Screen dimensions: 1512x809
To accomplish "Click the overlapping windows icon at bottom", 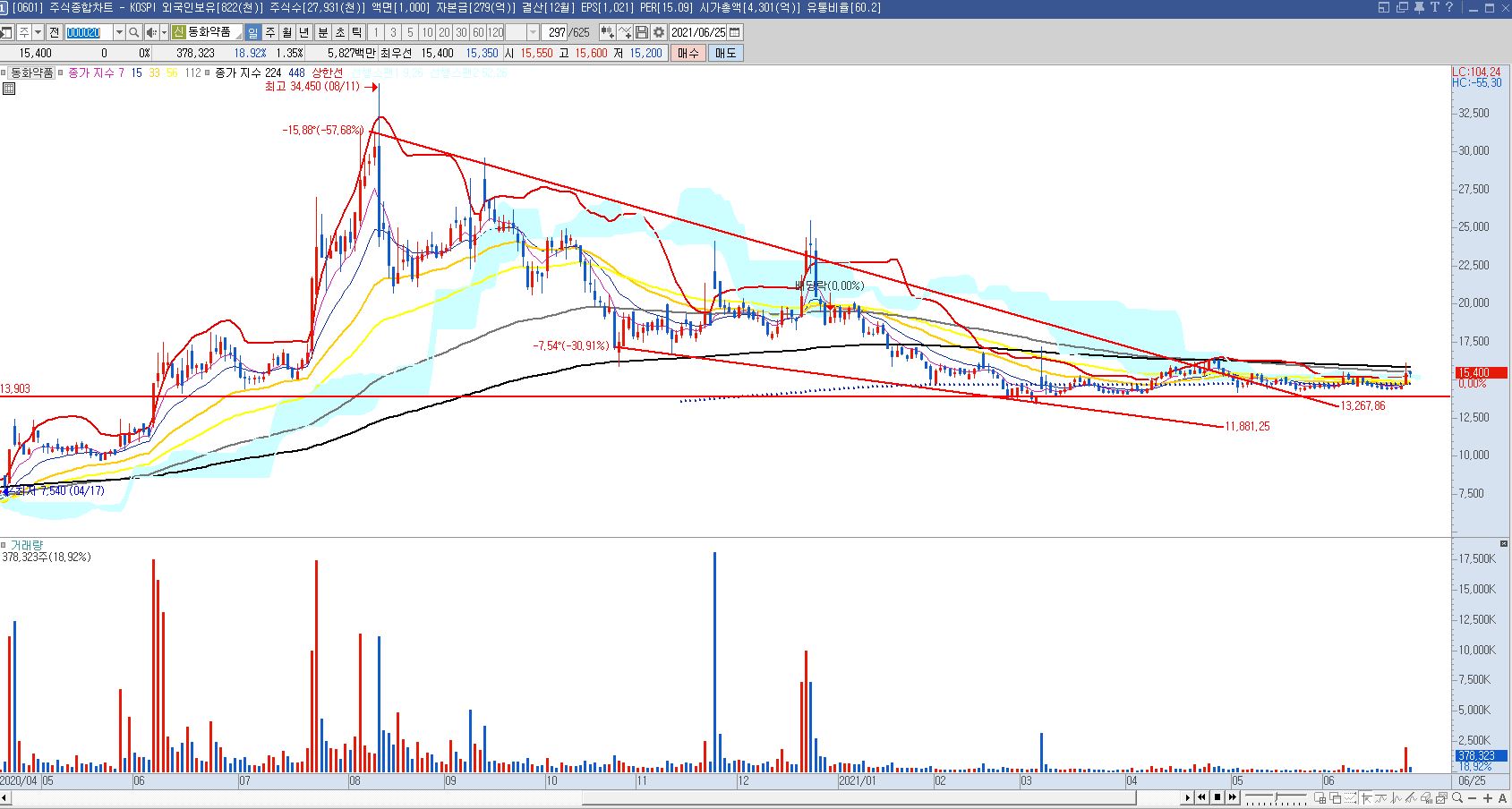I will coord(1336,797).
